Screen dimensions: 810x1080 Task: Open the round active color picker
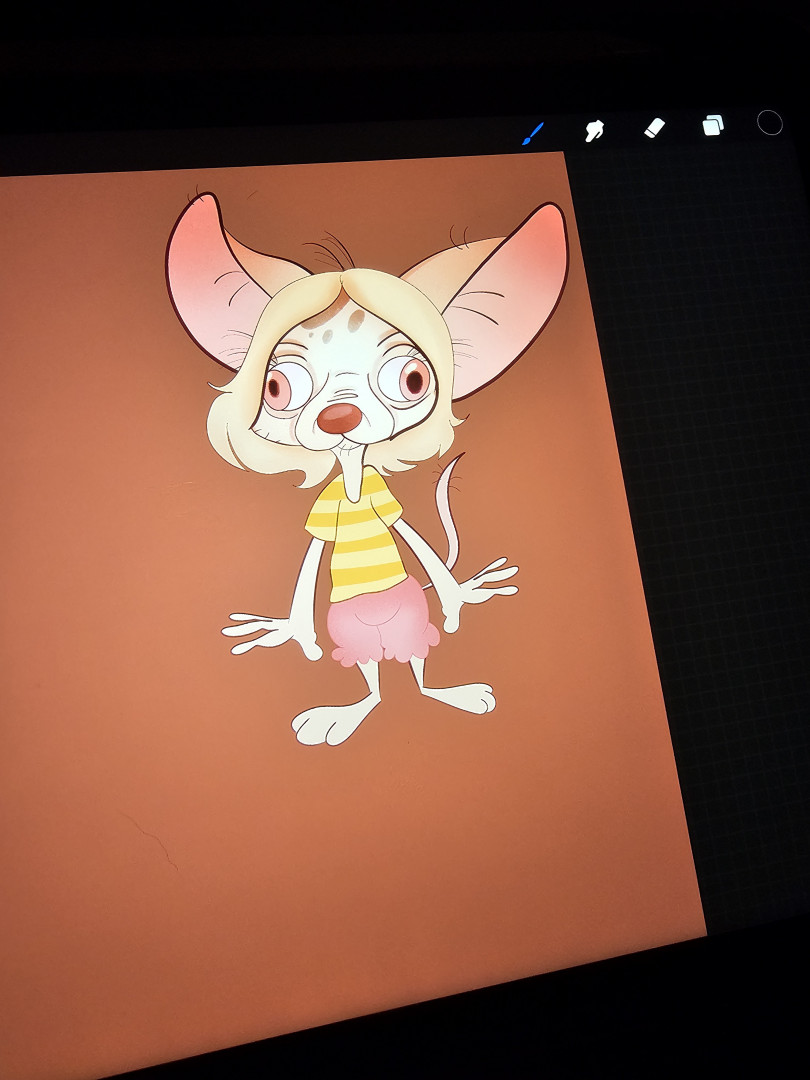769,123
